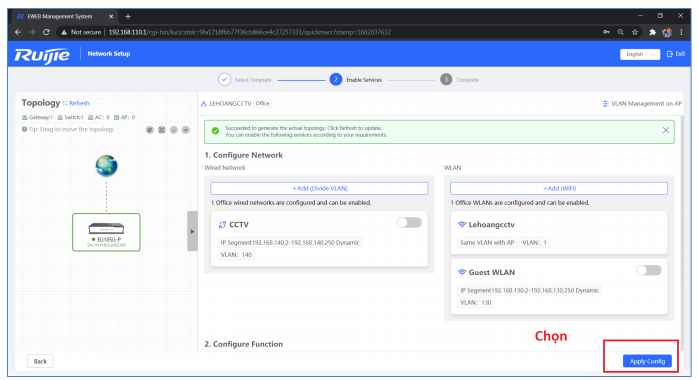This screenshot has height=380, width=698.
Task: Zoom out the topology with minus button
Action: click(x=174, y=130)
